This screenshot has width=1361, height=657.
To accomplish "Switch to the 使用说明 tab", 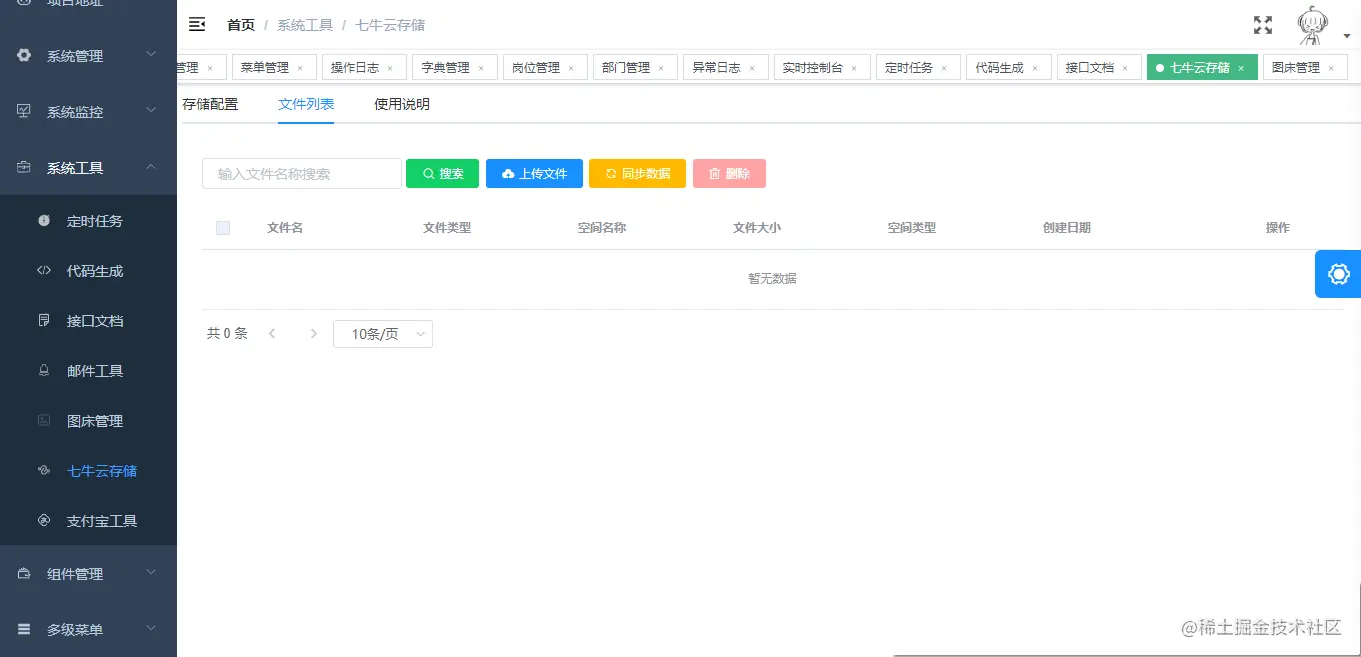I will coord(400,103).
